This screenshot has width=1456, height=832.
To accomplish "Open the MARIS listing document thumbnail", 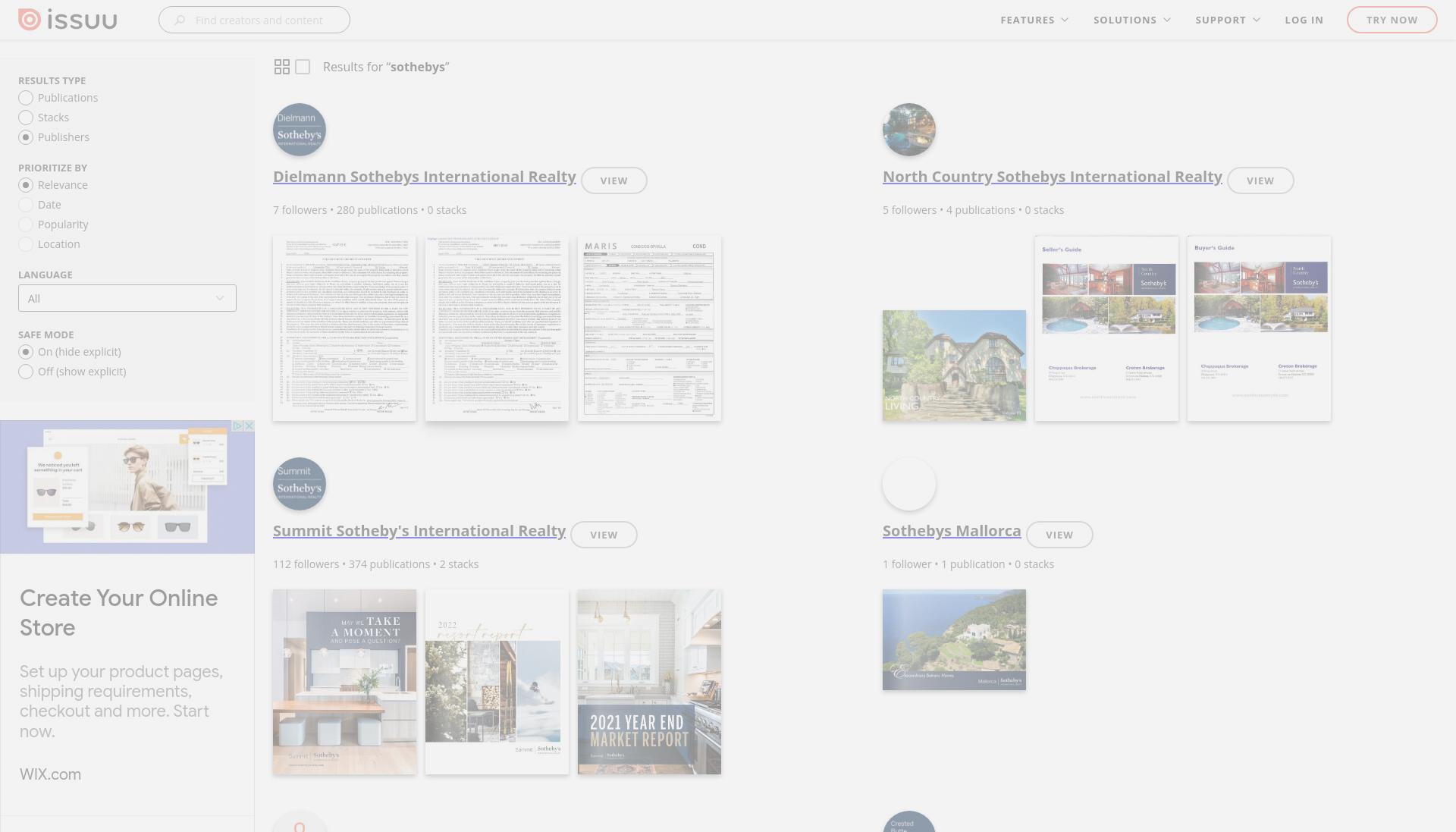I will (649, 328).
